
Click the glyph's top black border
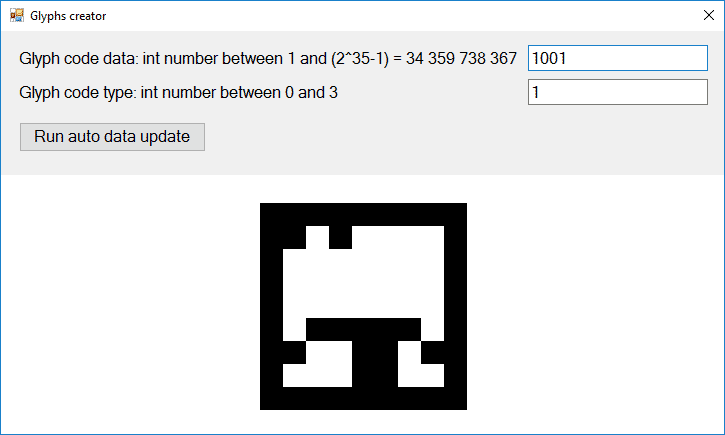click(x=363, y=214)
